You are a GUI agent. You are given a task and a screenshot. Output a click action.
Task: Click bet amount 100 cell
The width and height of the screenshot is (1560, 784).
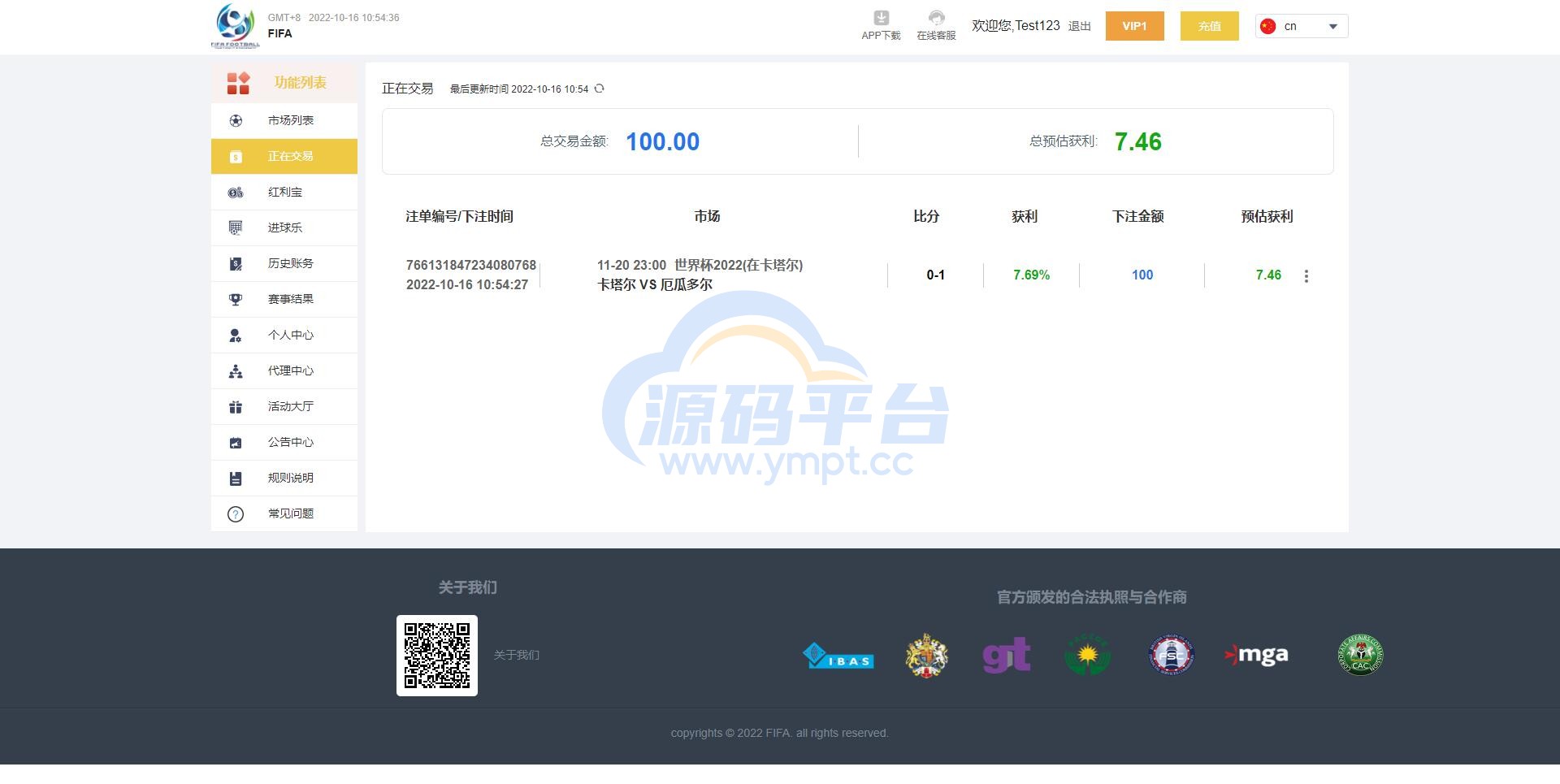click(1142, 275)
